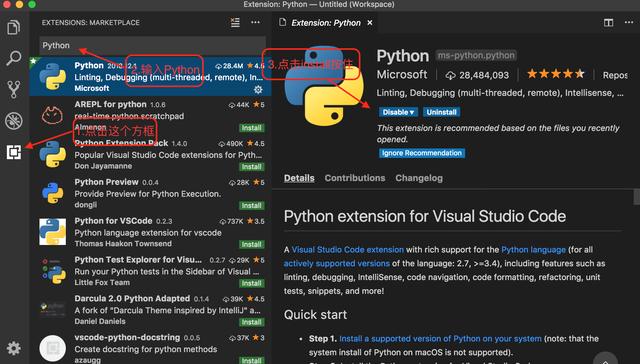The height and width of the screenshot is (364, 640).
Task: Click the Quick start heading
Action: click(316, 315)
